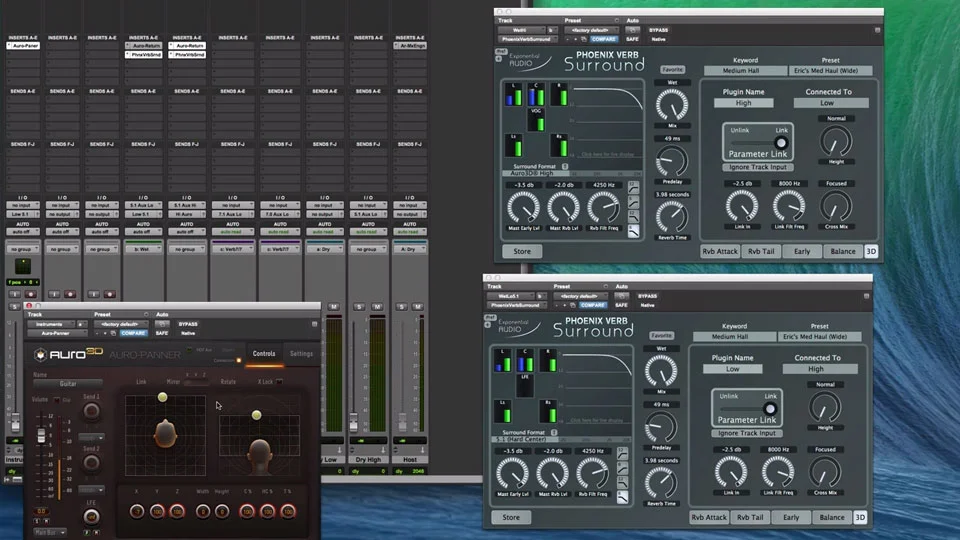Open '7.1 Aux Lo' output dropdown in mixer
The height and width of the screenshot is (540, 960).
[x=233, y=214]
